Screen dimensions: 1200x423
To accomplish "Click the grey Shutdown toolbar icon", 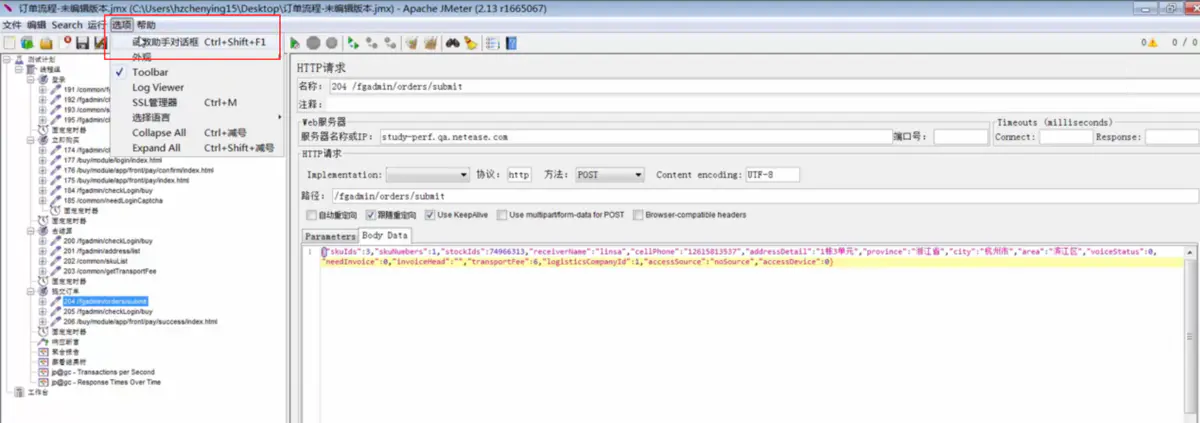I will (331, 43).
